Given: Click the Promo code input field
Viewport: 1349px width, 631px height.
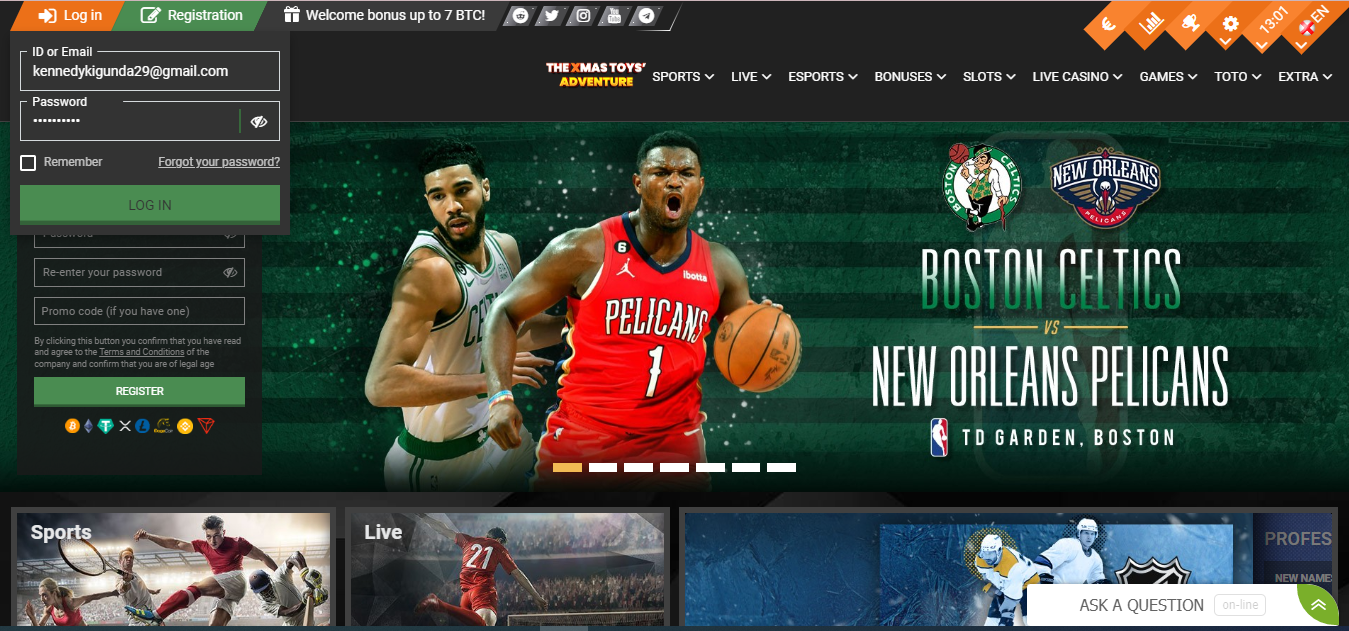Looking at the screenshot, I should tap(139, 311).
